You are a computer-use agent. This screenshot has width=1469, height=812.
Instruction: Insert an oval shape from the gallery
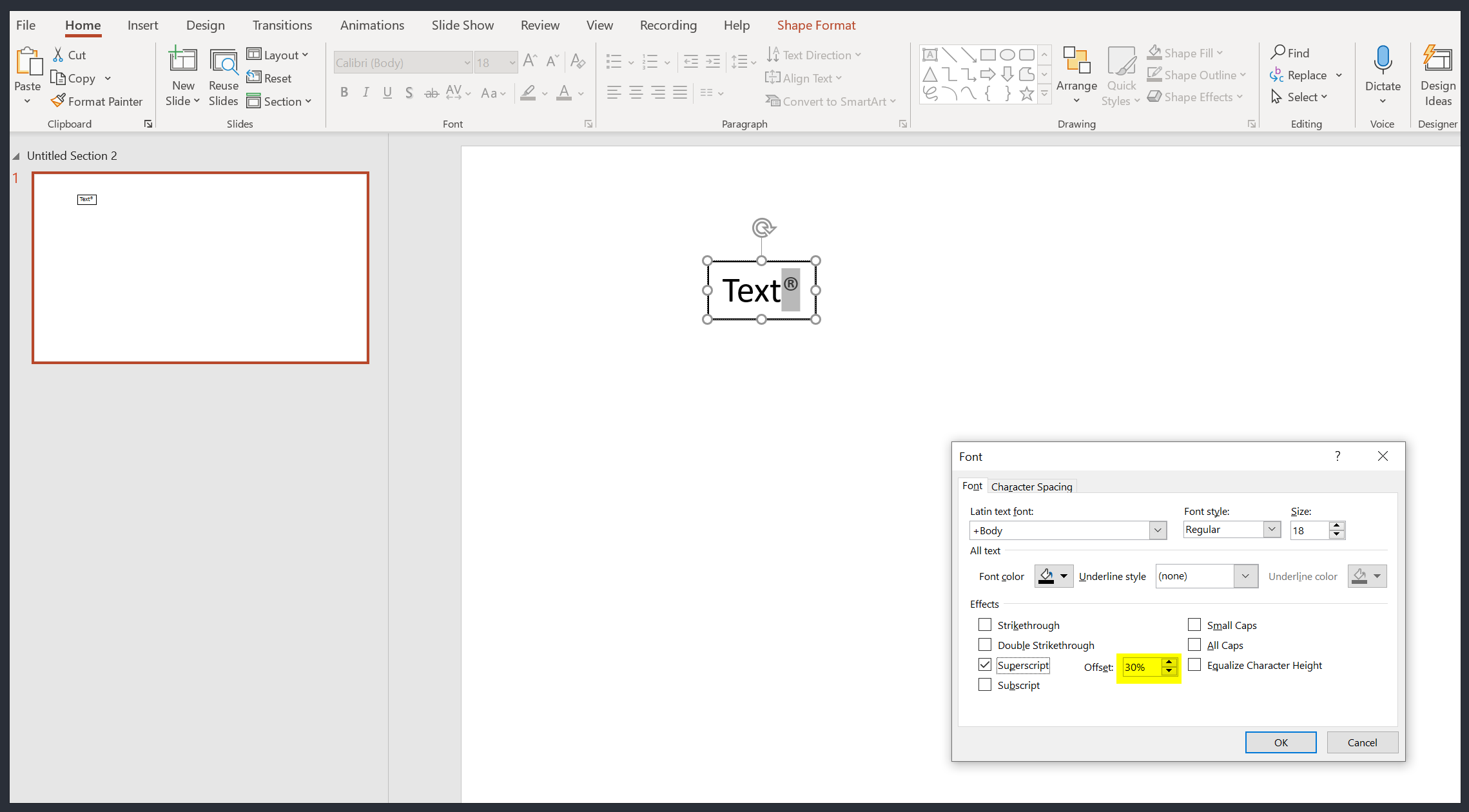click(x=1007, y=55)
